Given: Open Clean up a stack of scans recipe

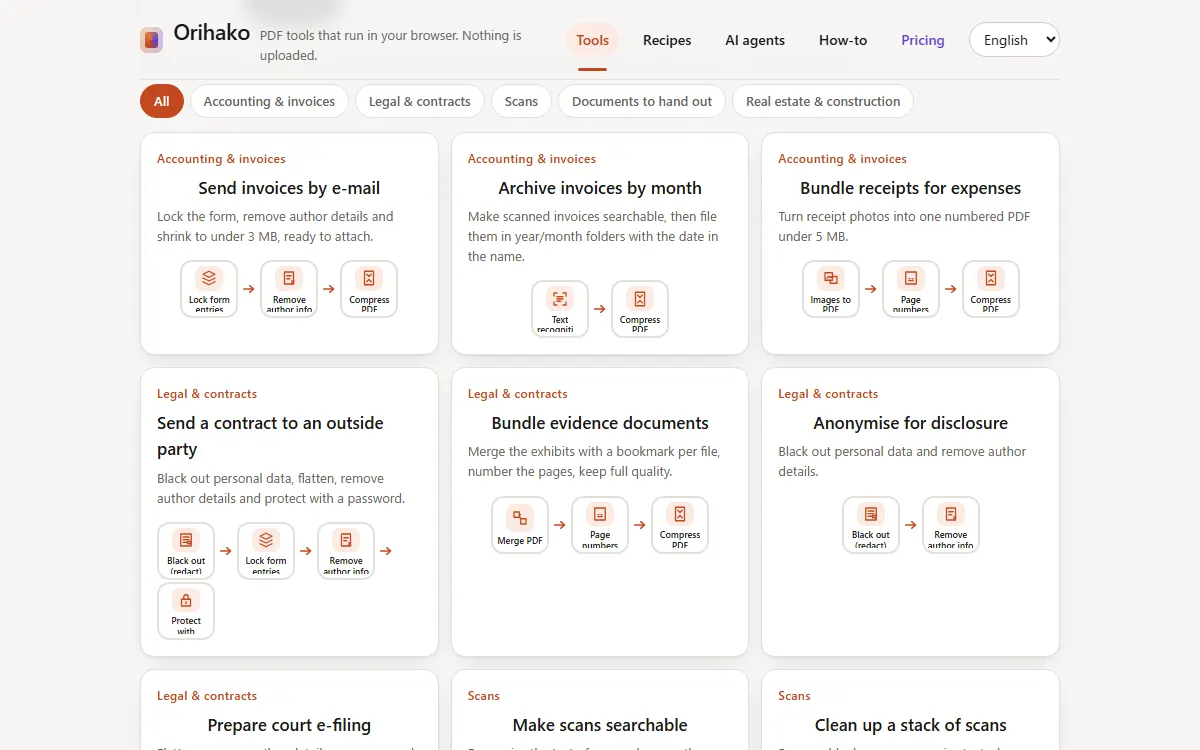Looking at the screenshot, I should click(911, 725).
